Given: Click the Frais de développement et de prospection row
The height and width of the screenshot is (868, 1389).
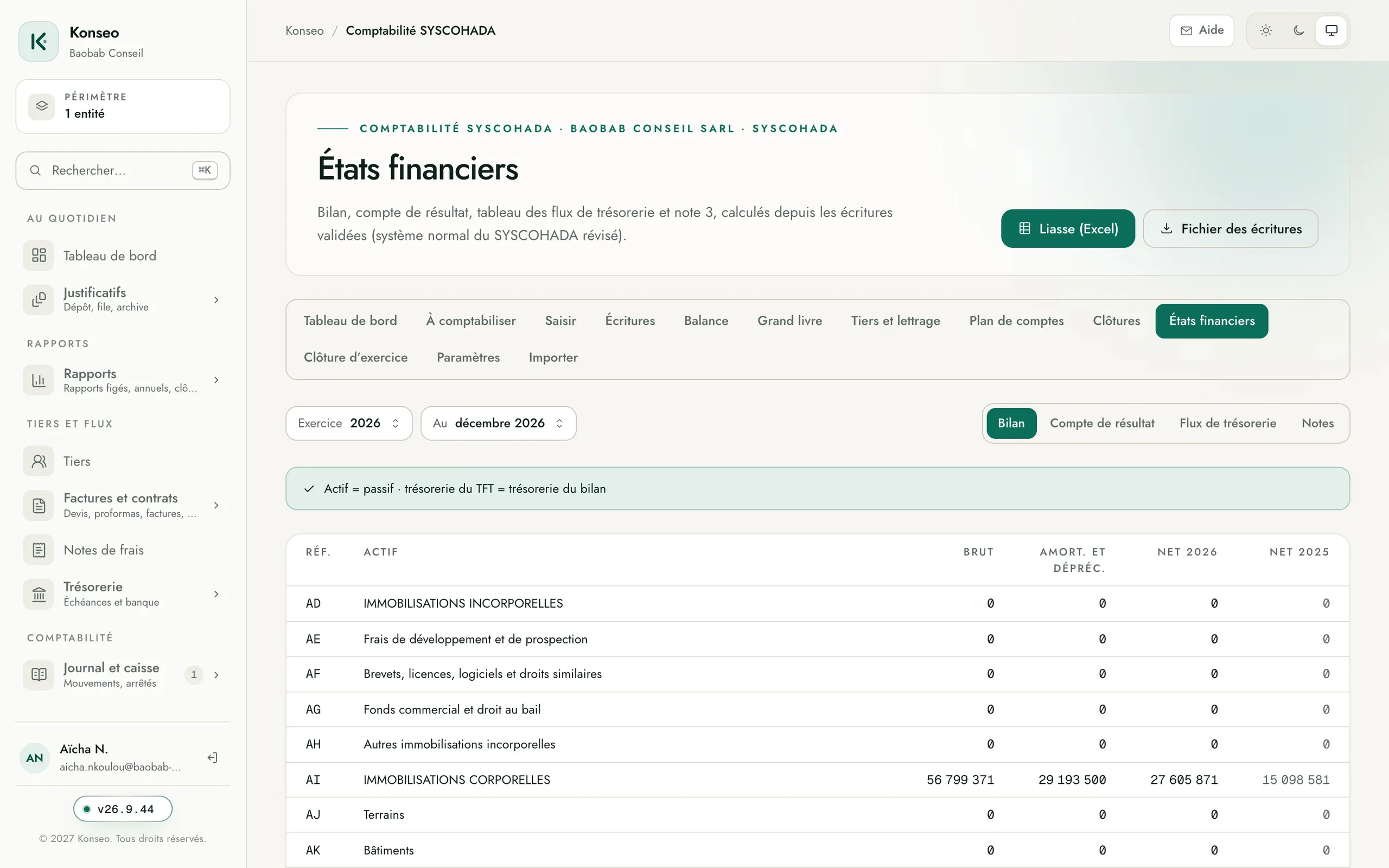Looking at the screenshot, I should pos(817,639).
